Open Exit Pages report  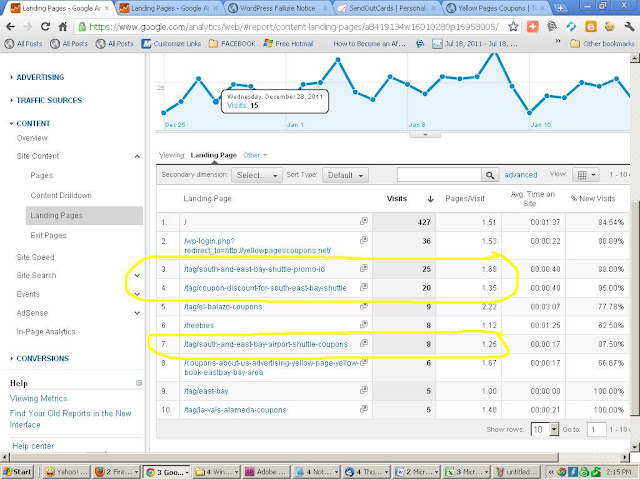click(x=48, y=236)
